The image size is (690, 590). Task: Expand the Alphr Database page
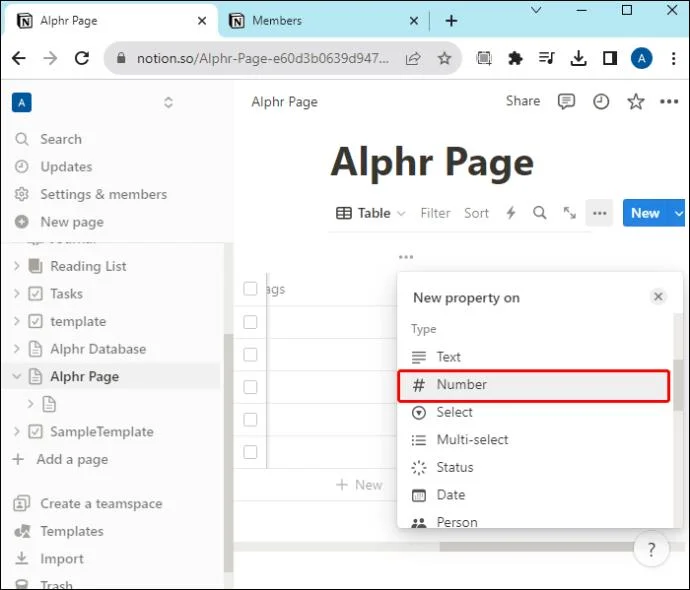tap(16, 349)
